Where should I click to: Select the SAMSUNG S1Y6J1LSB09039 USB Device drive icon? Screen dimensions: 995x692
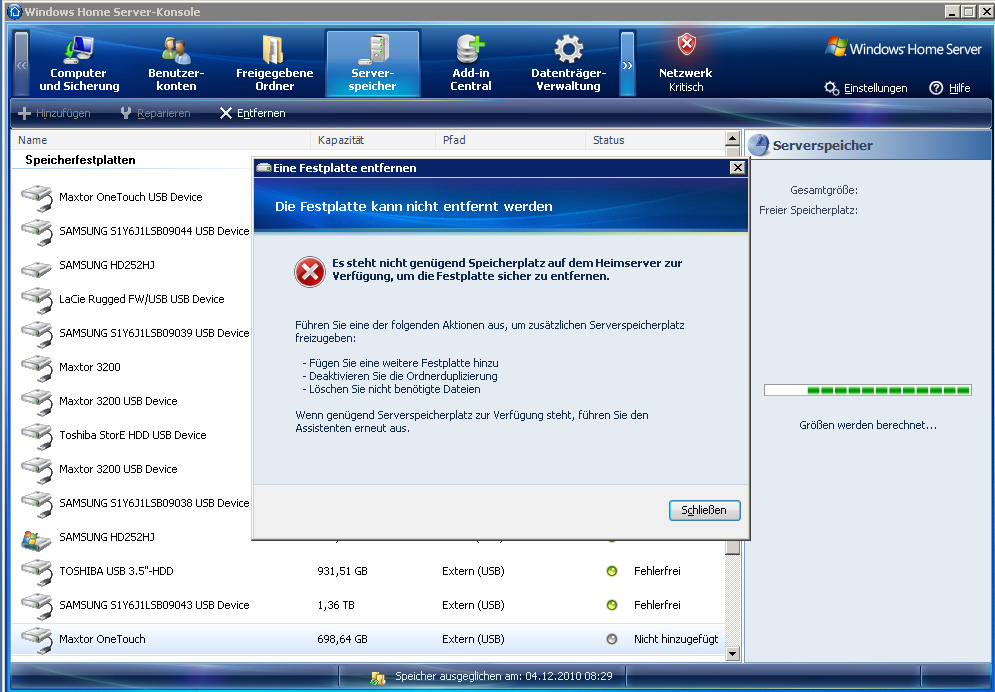(37, 333)
